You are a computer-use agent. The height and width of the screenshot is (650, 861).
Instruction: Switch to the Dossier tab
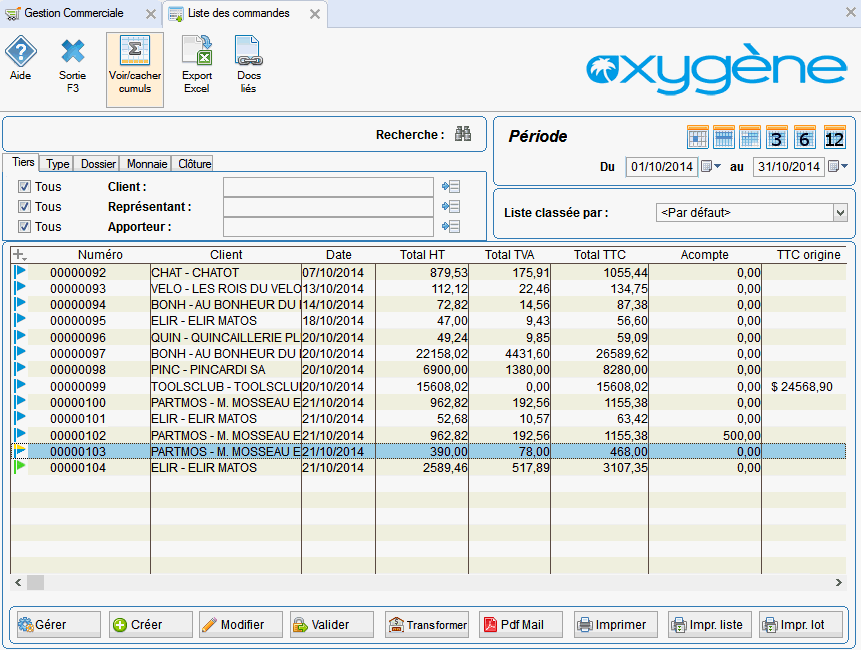pyautogui.click(x=98, y=164)
